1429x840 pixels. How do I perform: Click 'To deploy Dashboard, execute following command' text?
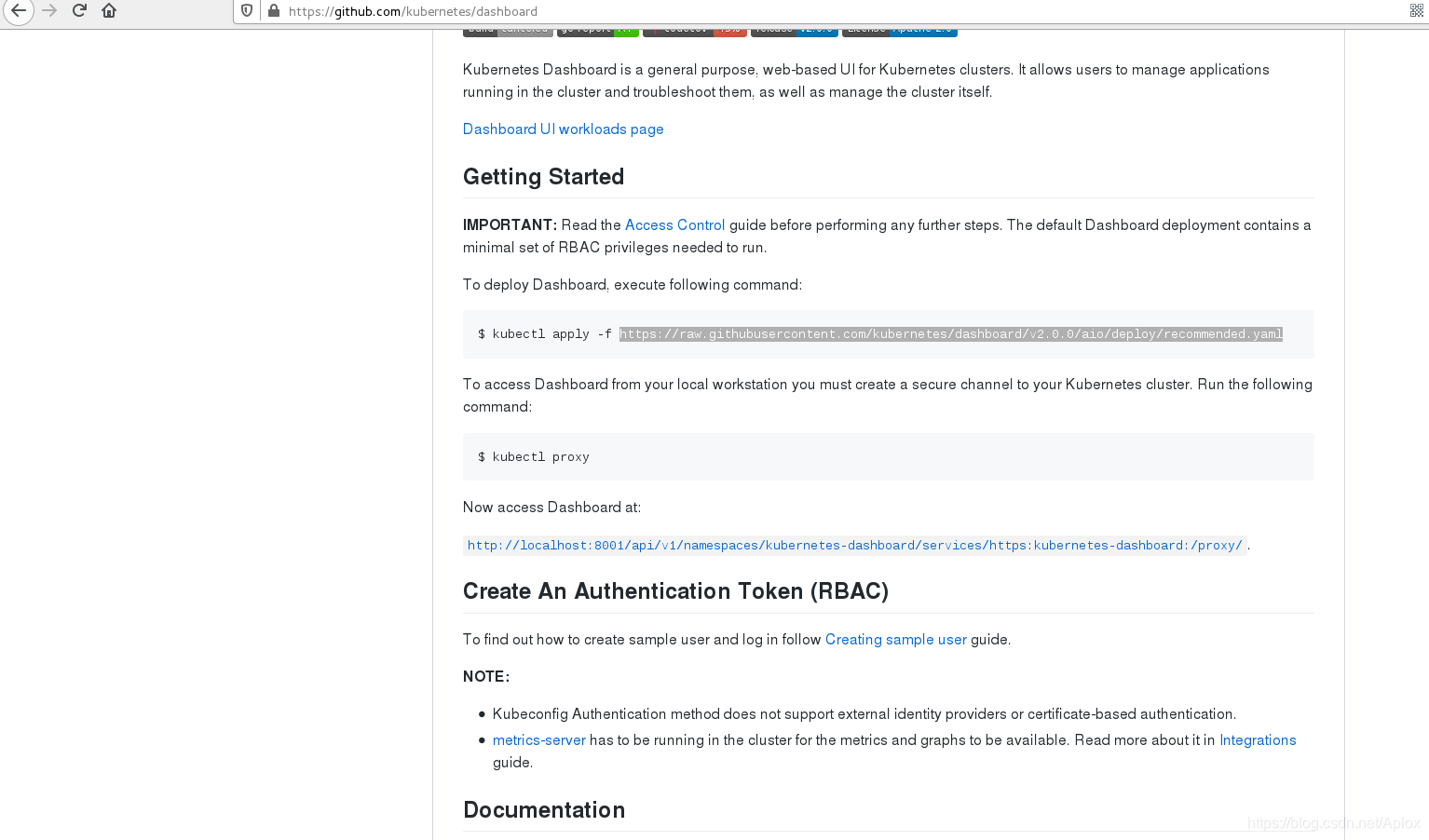(x=633, y=285)
